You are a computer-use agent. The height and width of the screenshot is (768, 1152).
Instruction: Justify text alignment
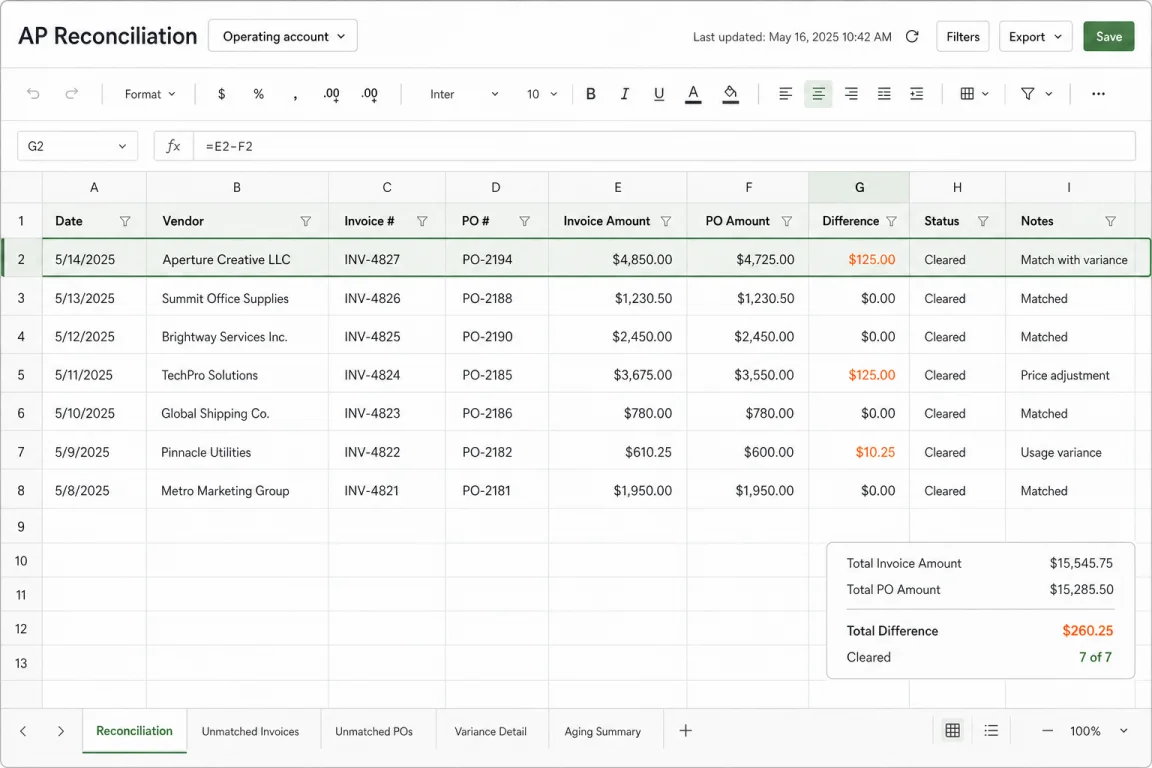pyautogui.click(x=884, y=94)
